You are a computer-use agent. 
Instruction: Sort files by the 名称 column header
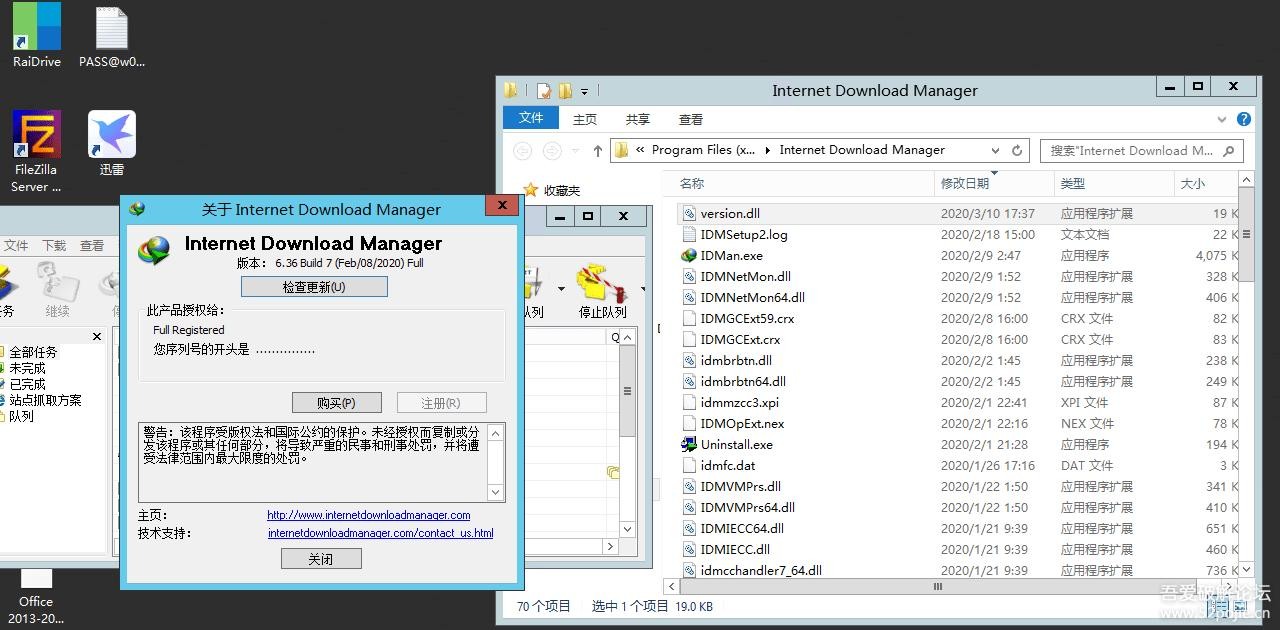click(803, 184)
